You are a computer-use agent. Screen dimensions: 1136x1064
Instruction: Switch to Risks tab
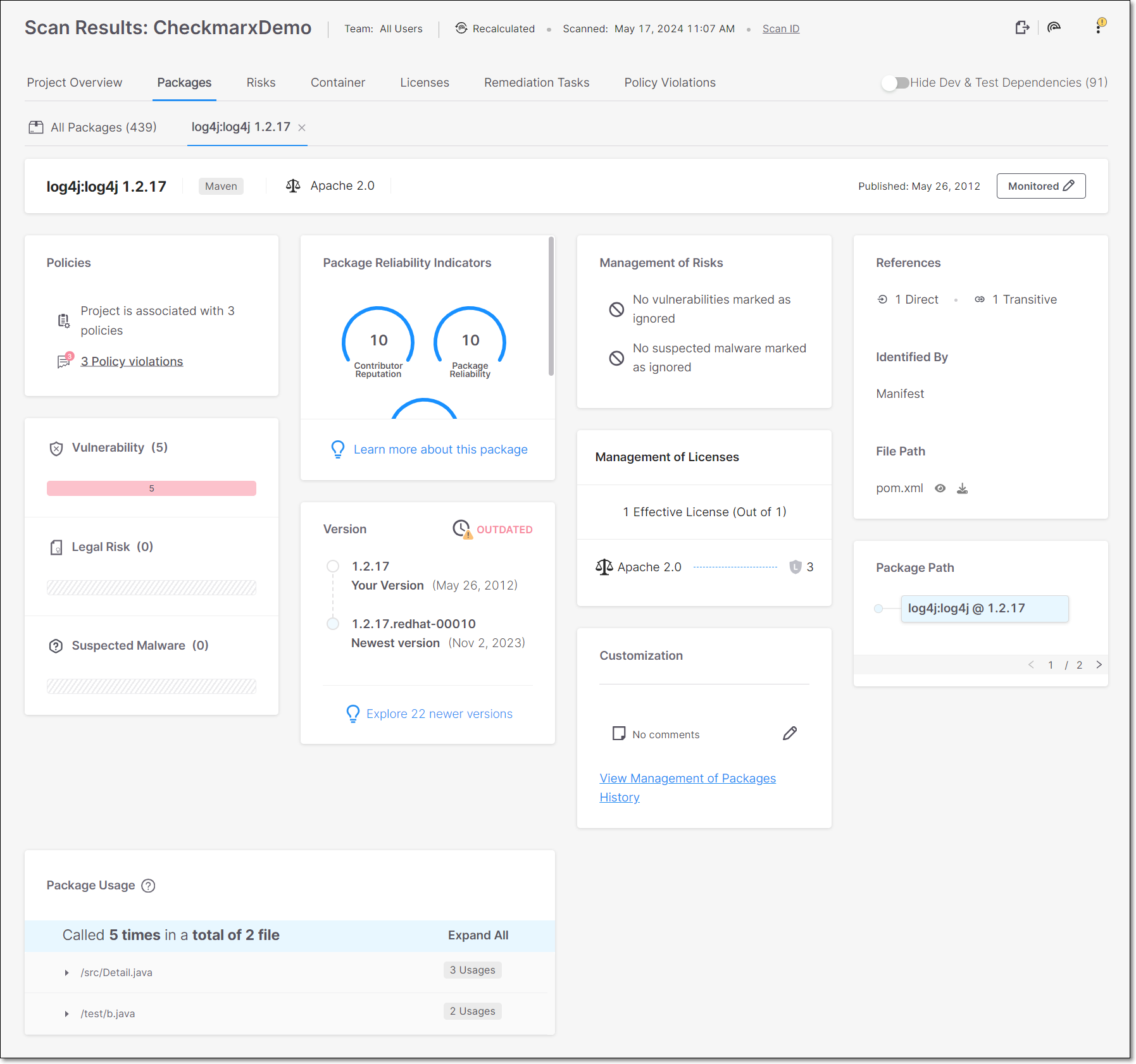[x=261, y=83]
